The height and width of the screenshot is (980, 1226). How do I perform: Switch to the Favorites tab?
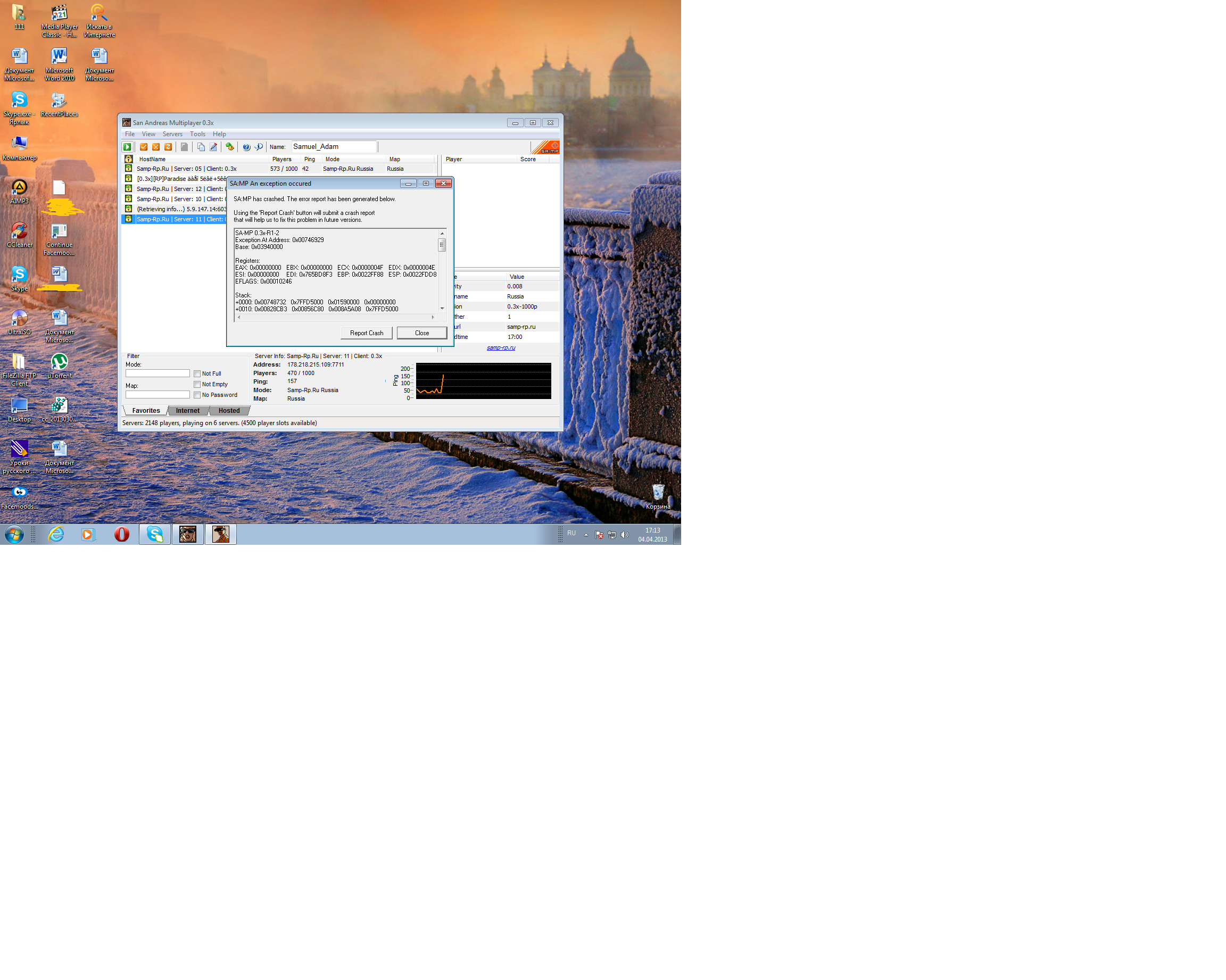[x=146, y=410]
